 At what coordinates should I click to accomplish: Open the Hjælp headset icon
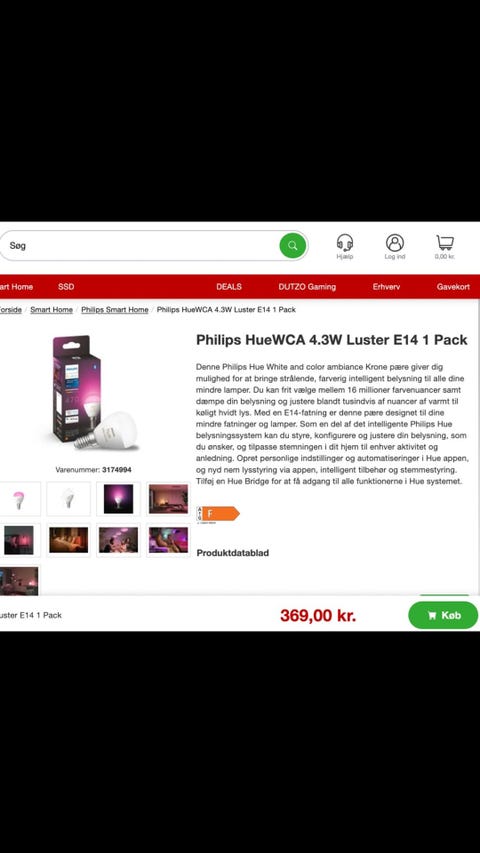pos(344,246)
